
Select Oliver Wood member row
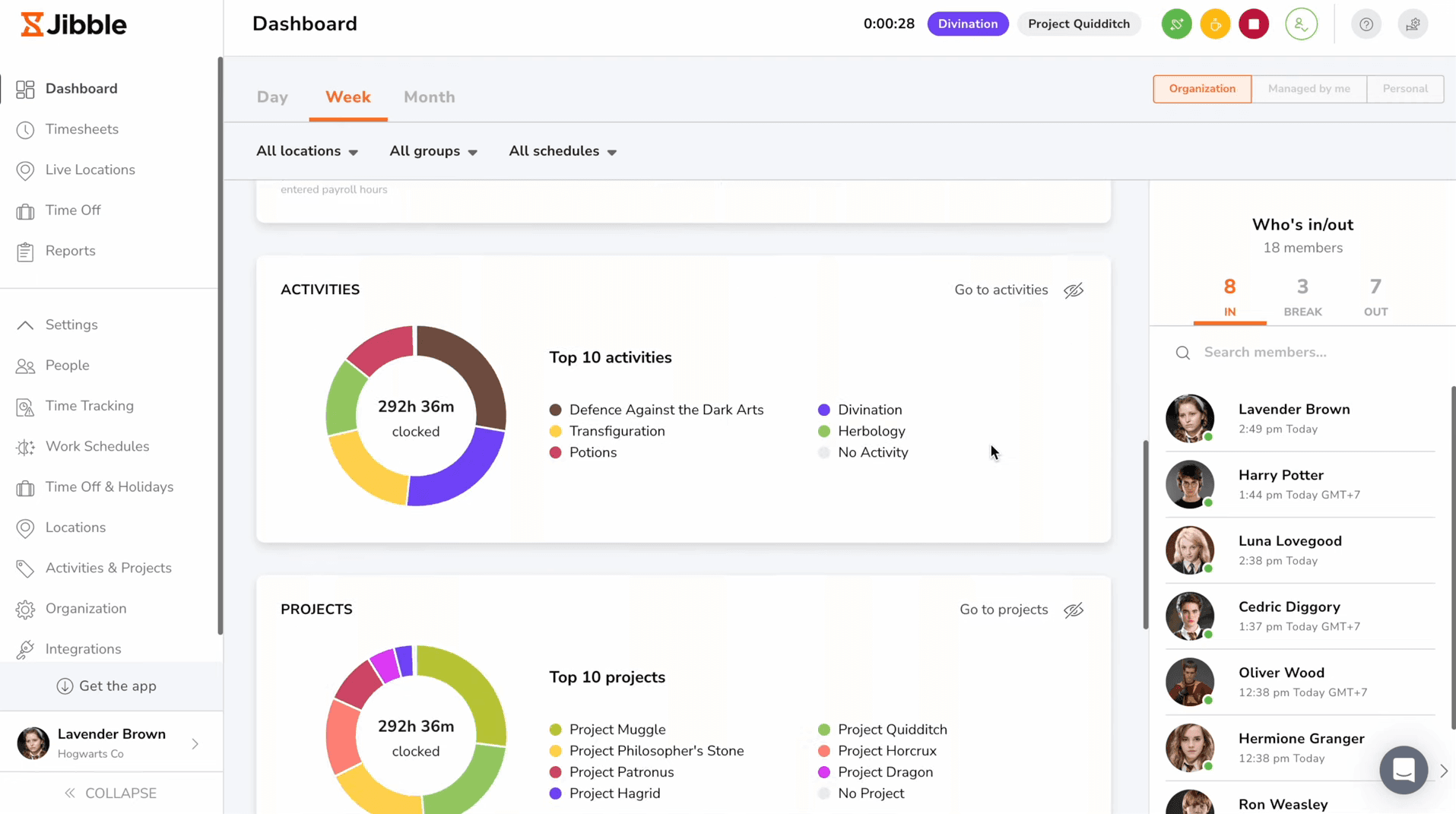point(1300,683)
